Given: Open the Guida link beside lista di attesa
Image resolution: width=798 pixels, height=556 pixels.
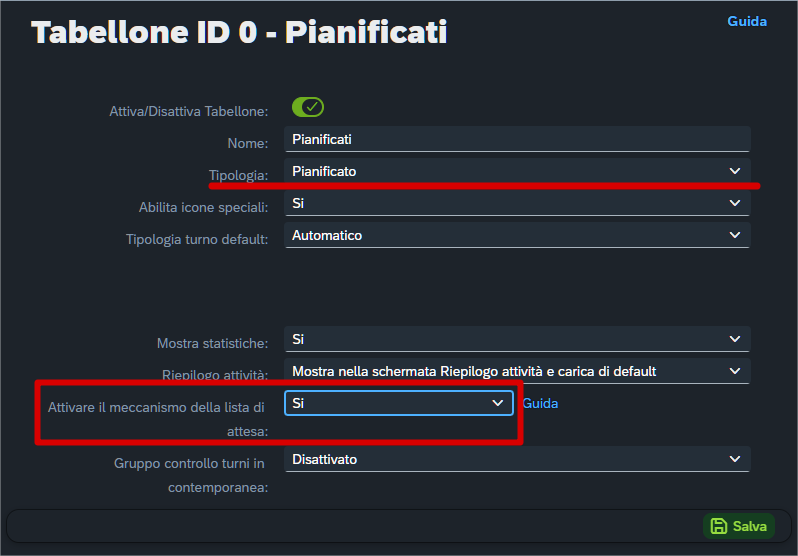Looking at the screenshot, I should click(540, 403).
